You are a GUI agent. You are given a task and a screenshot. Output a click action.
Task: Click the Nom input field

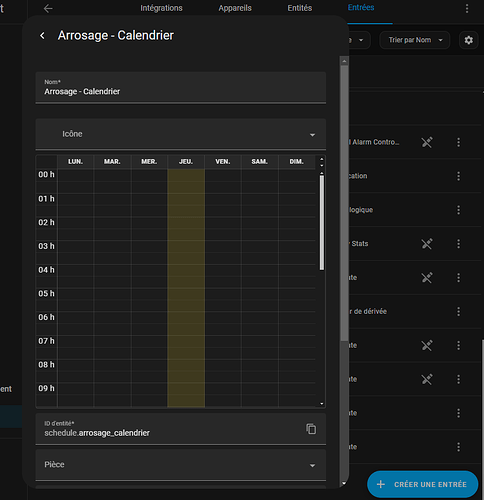pos(181,87)
